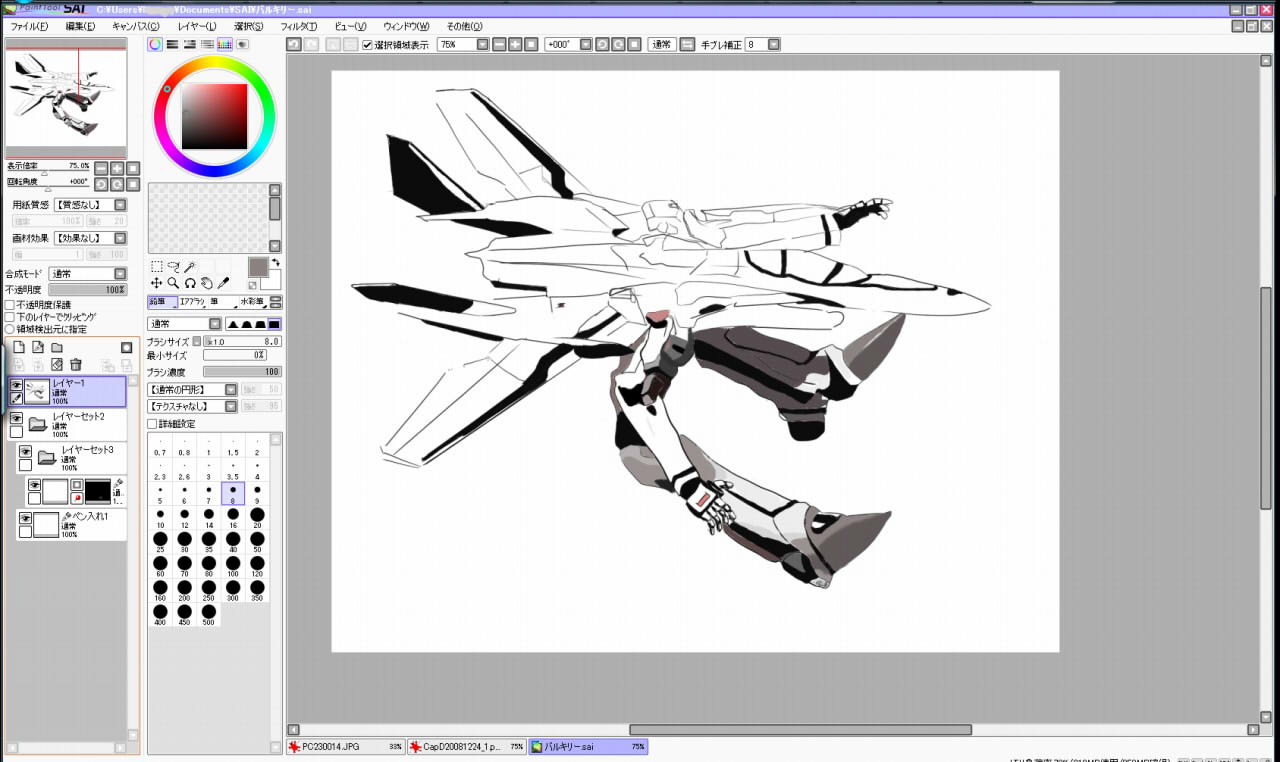Screen dimensions: 1280x762
Task: Toggle the 選択領域表示 checkbox
Action: pyautogui.click(x=367, y=45)
